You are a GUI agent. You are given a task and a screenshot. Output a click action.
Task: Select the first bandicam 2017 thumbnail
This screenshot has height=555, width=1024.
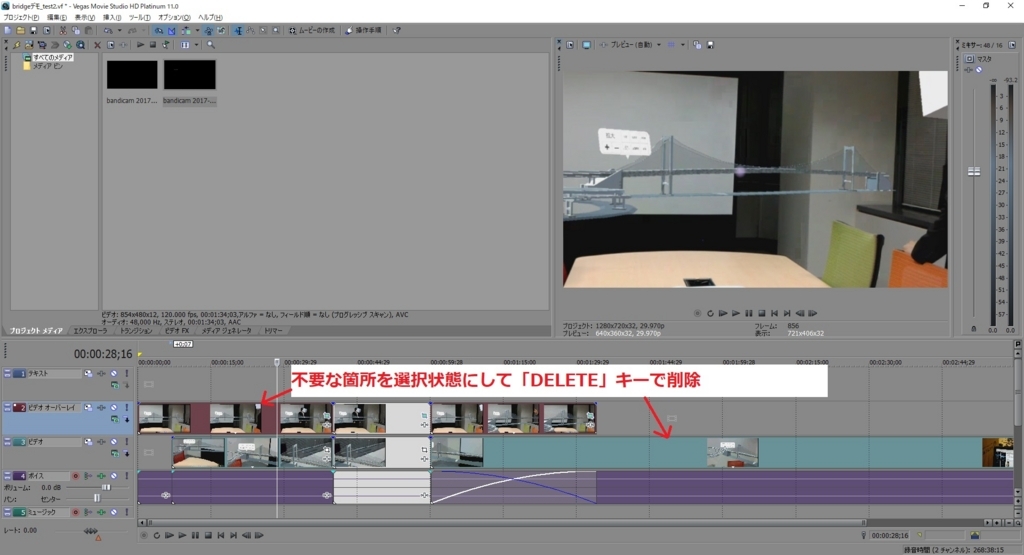(132, 74)
